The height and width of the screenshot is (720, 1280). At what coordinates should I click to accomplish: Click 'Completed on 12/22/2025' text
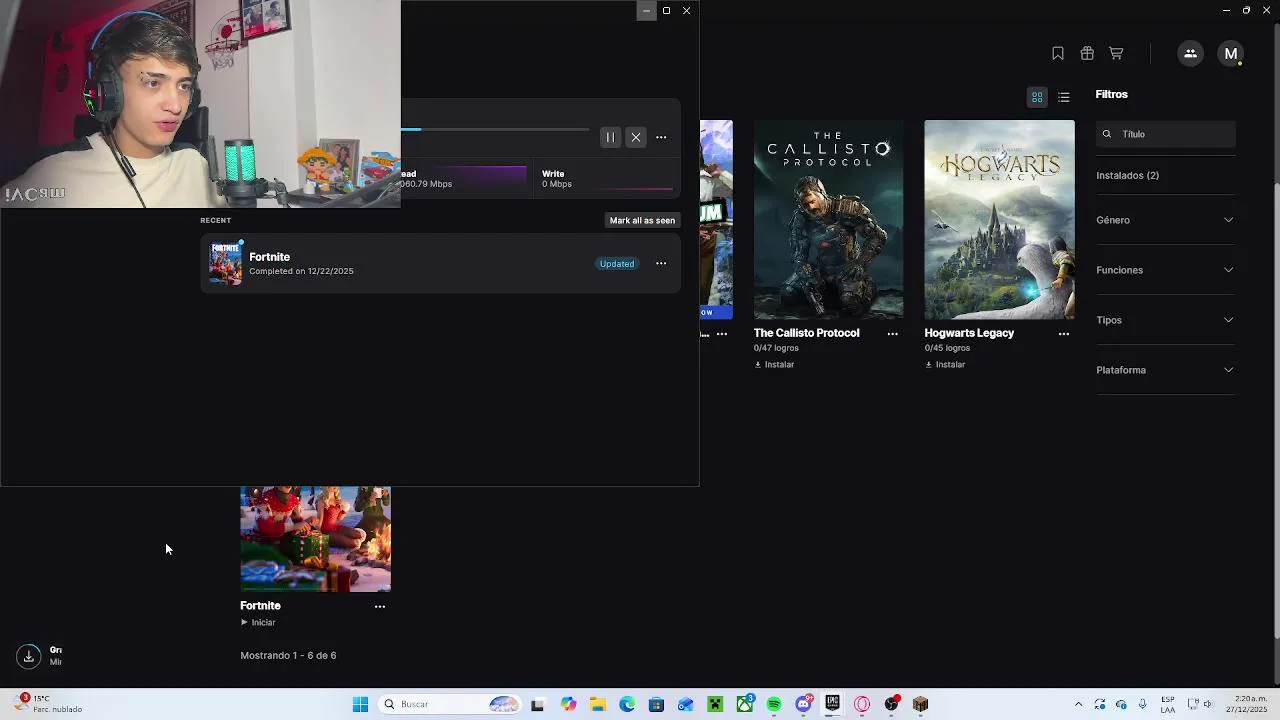coord(301,271)
